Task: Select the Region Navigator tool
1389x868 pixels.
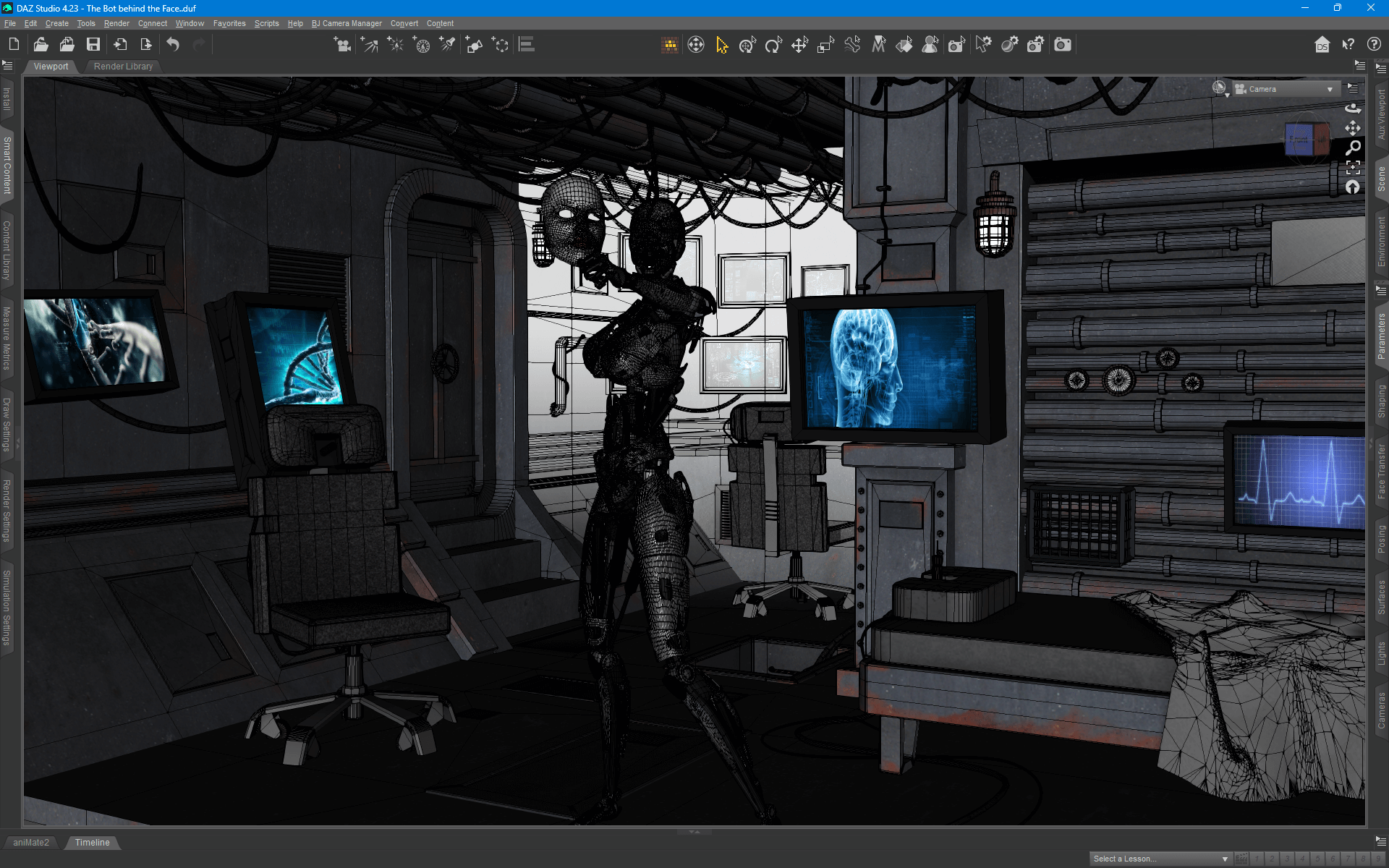Action: [x=930, y=45]
